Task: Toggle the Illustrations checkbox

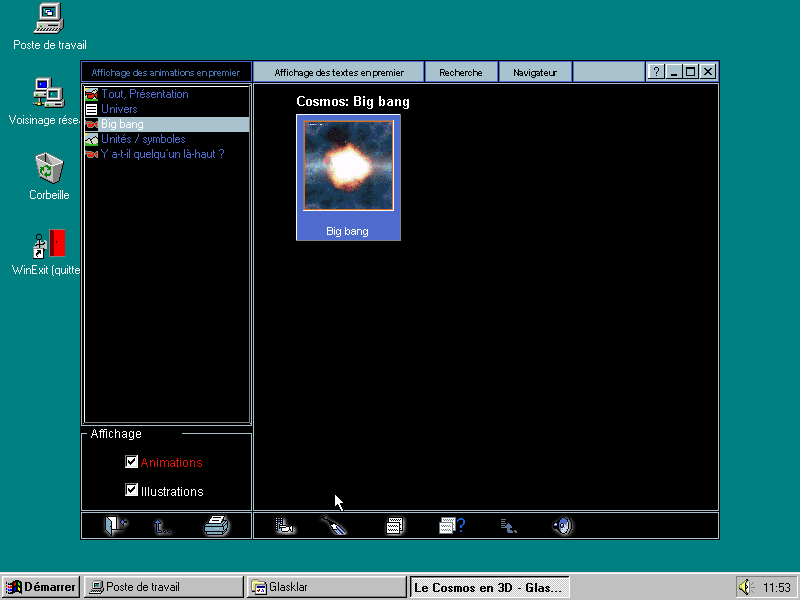Action: 131,490
